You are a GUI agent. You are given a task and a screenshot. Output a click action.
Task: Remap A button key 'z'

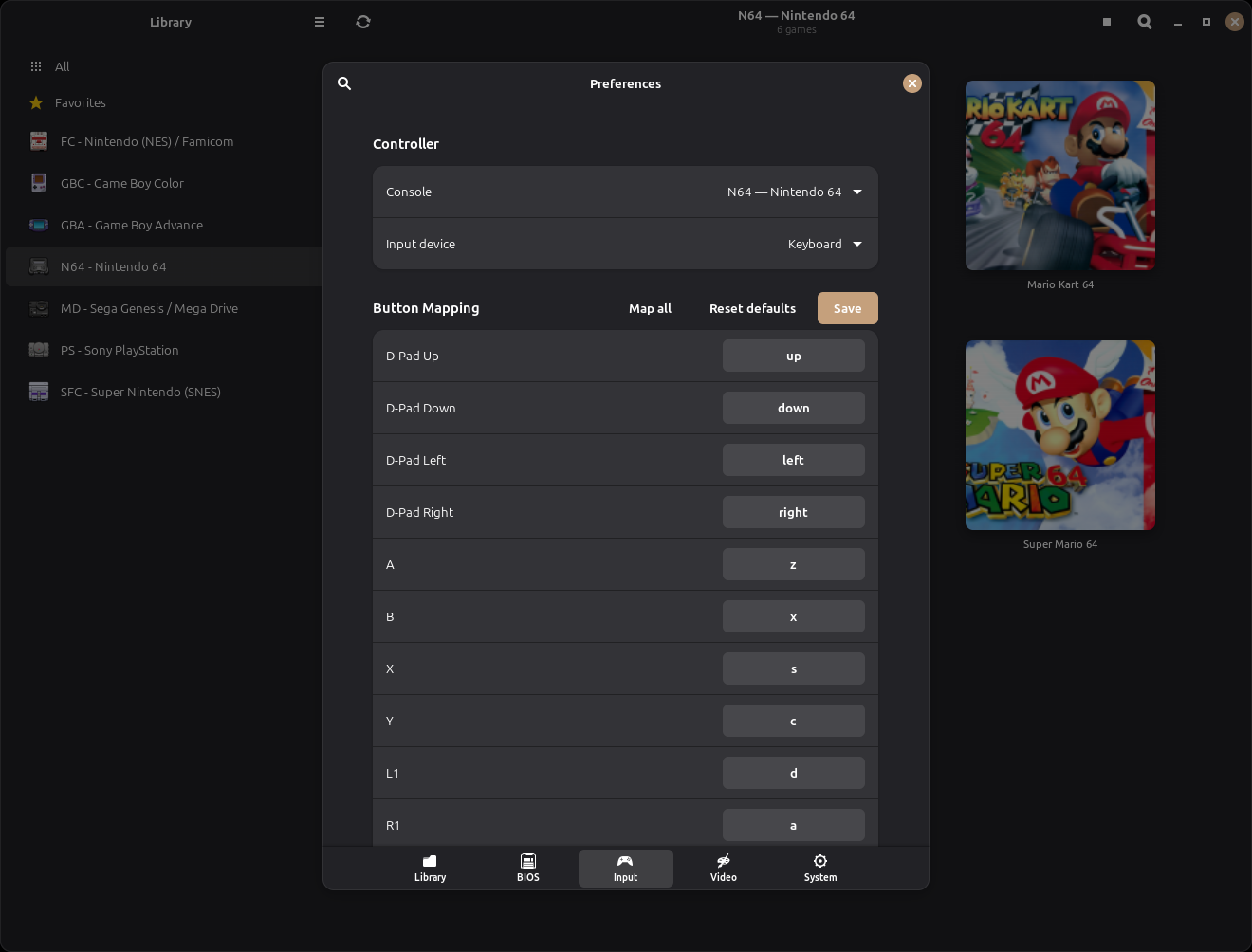(794, 564)
